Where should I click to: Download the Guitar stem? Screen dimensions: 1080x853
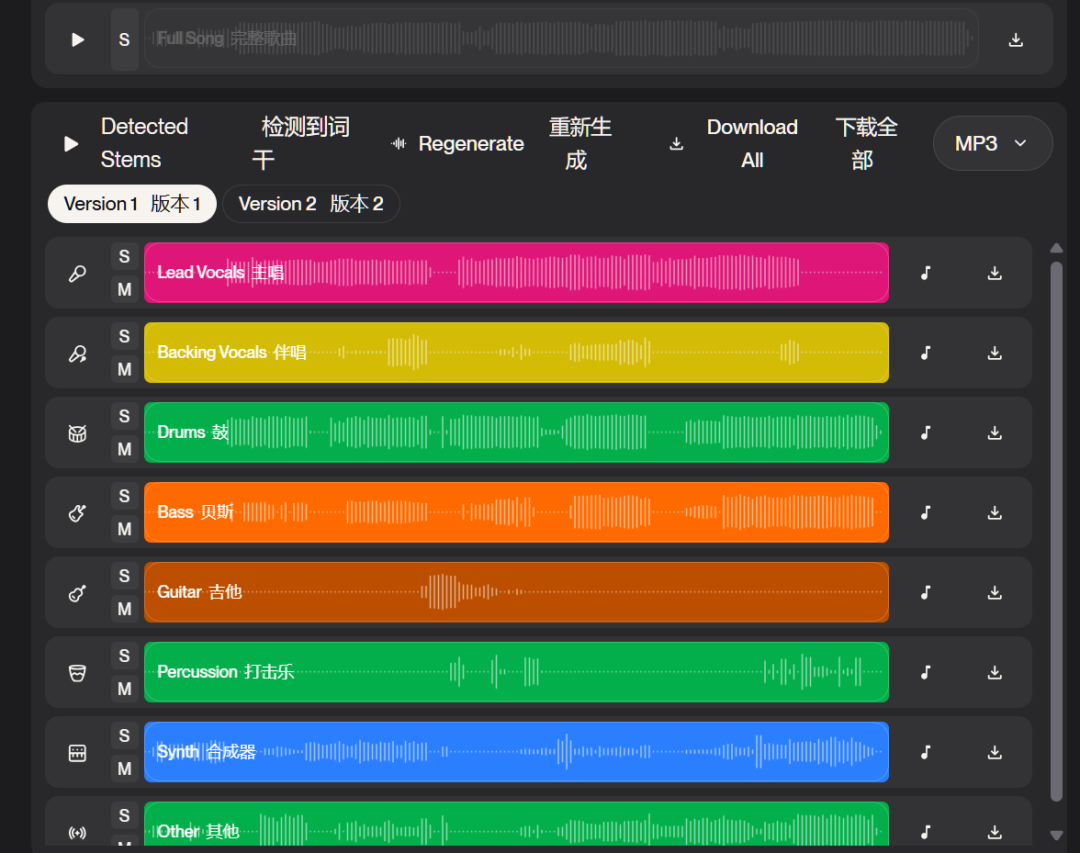pyautogui.click(x=994, y=593)
